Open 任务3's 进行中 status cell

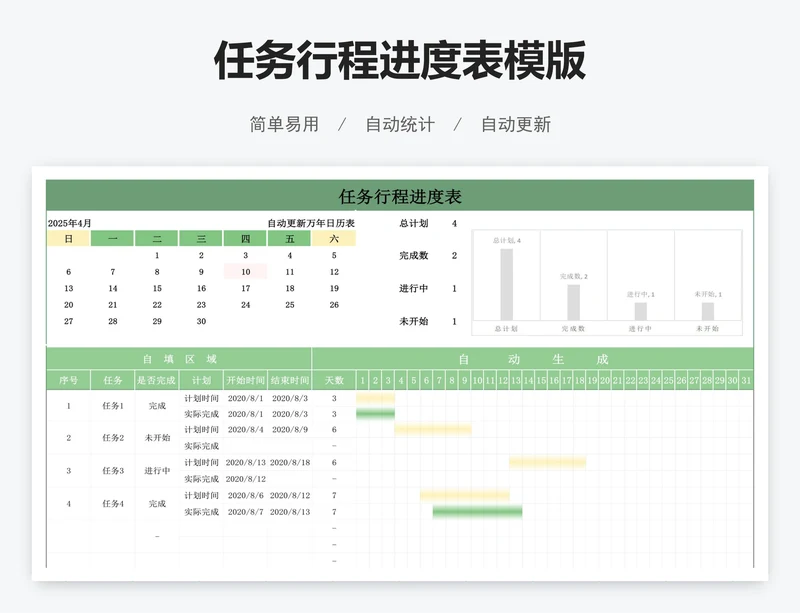coord(157,471)
